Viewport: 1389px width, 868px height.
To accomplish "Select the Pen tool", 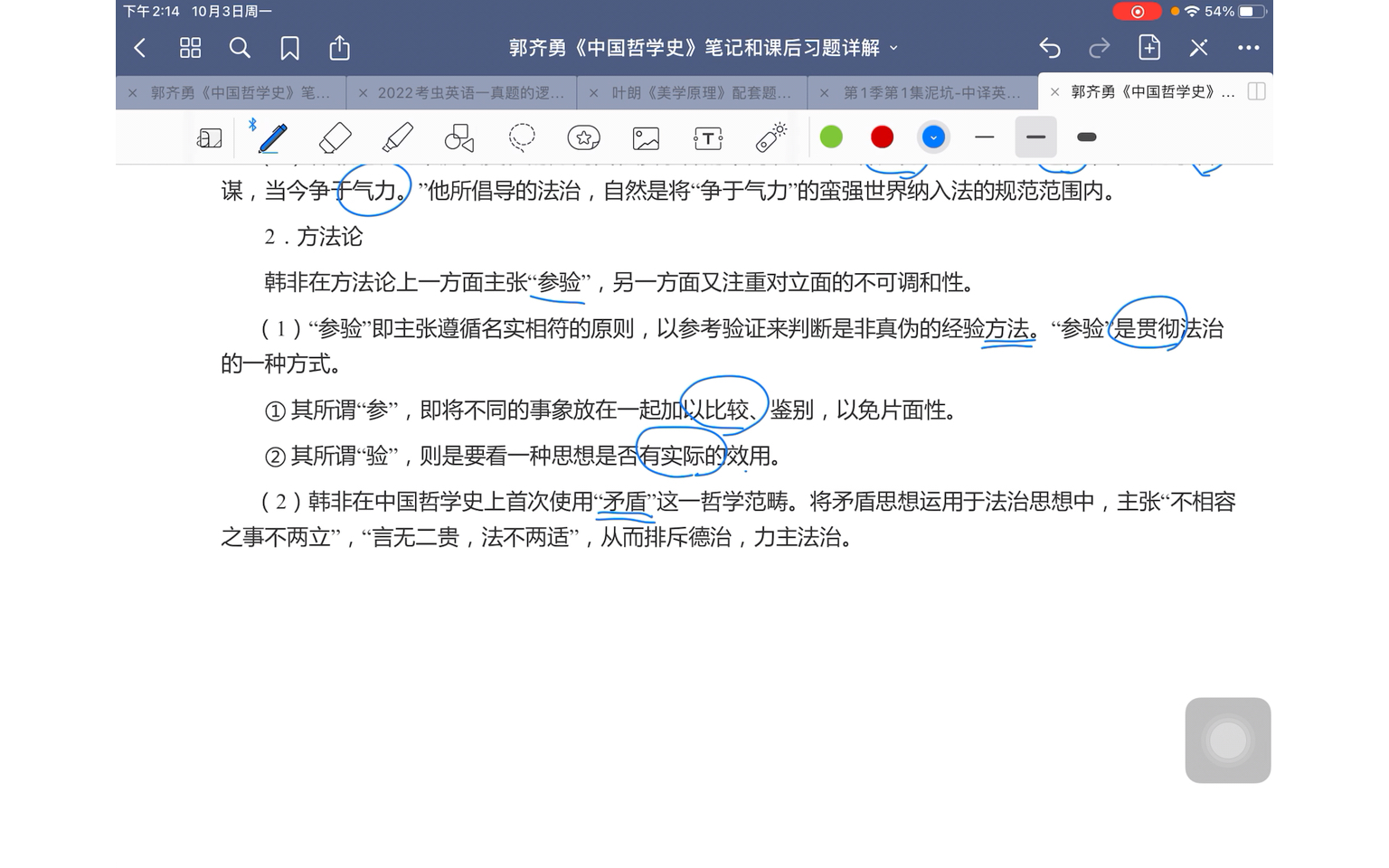I will click(x=272, y=137).
